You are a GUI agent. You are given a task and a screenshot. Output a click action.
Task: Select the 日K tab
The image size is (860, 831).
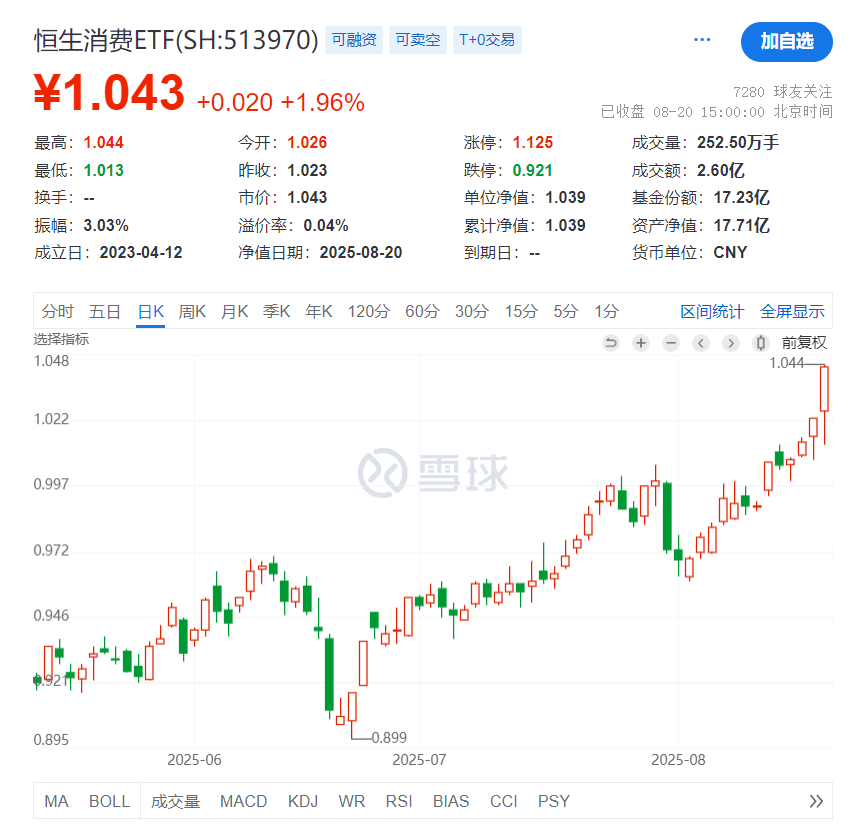(151, 312)
